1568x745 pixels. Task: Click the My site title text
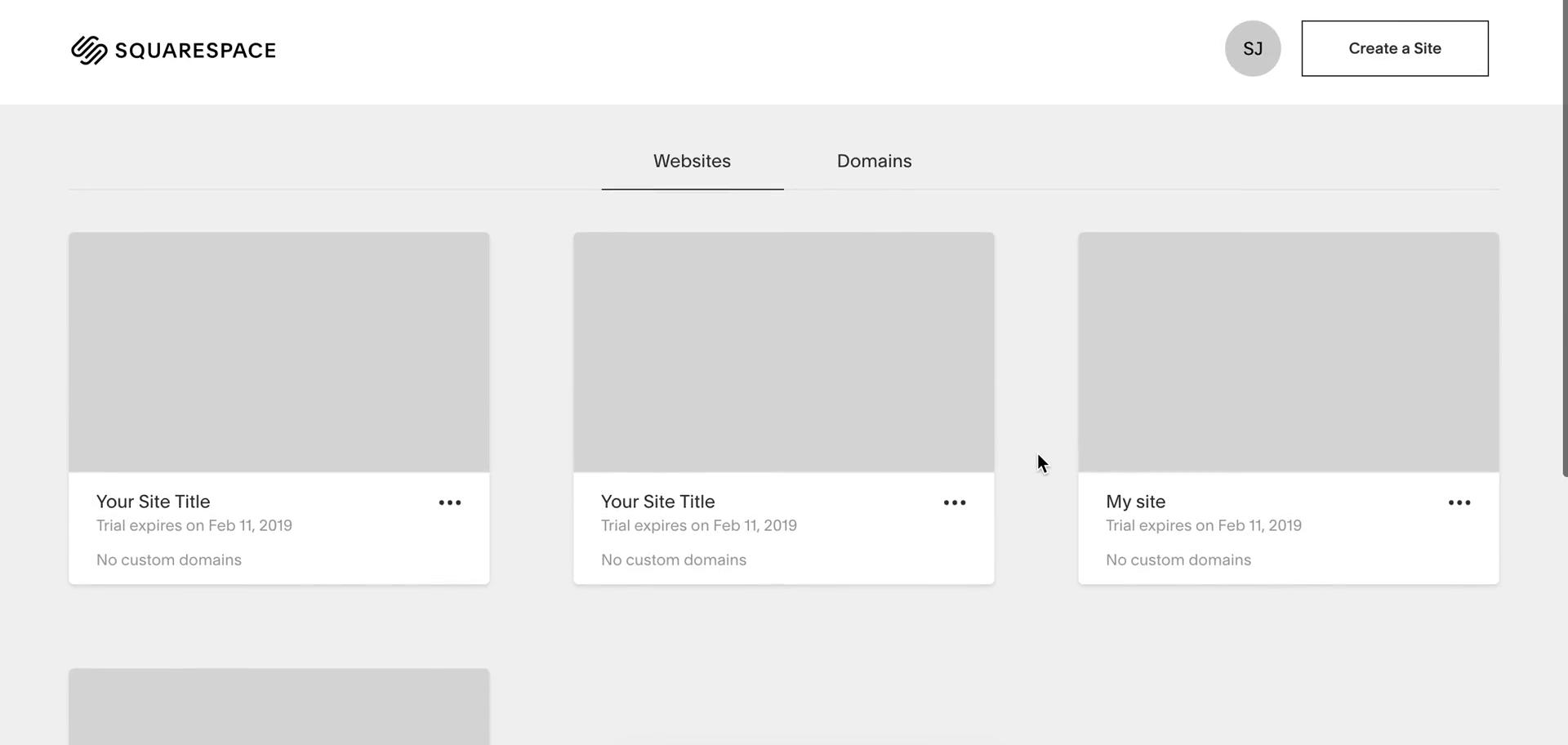(1135, 502)
